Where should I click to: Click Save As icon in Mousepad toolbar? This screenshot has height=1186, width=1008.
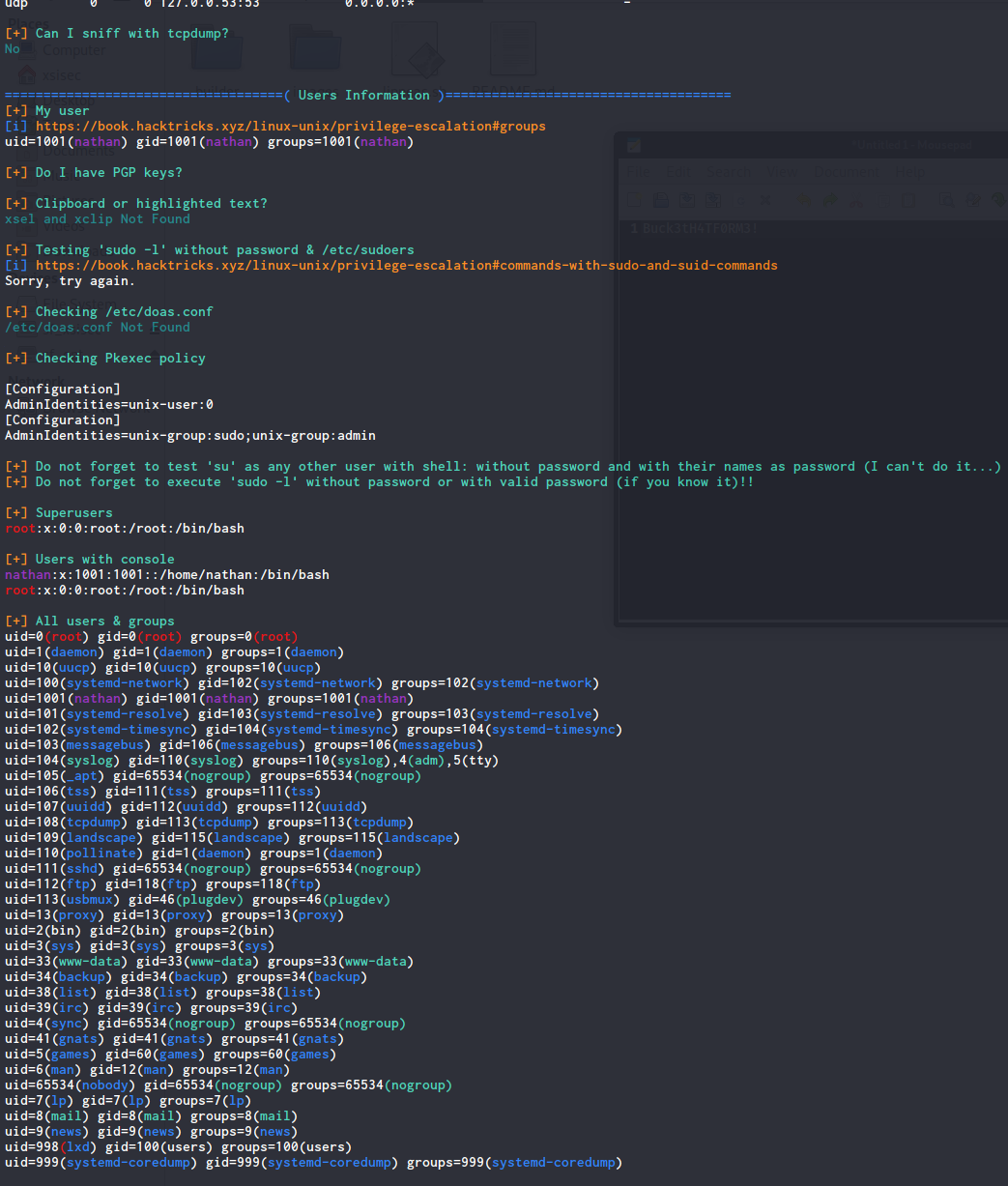tap(713, 200)
